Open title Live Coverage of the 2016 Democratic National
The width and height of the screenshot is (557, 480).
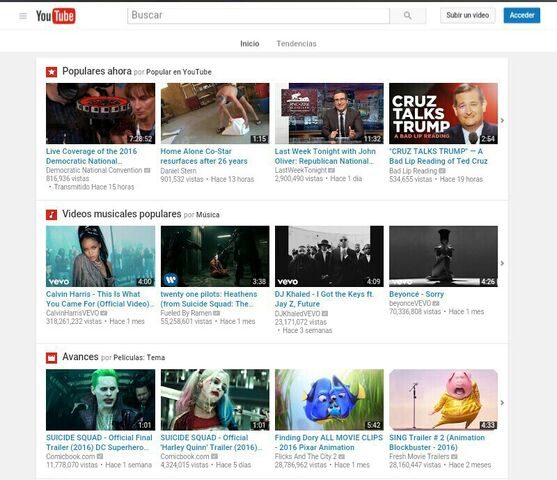click(x=92, y=156)
